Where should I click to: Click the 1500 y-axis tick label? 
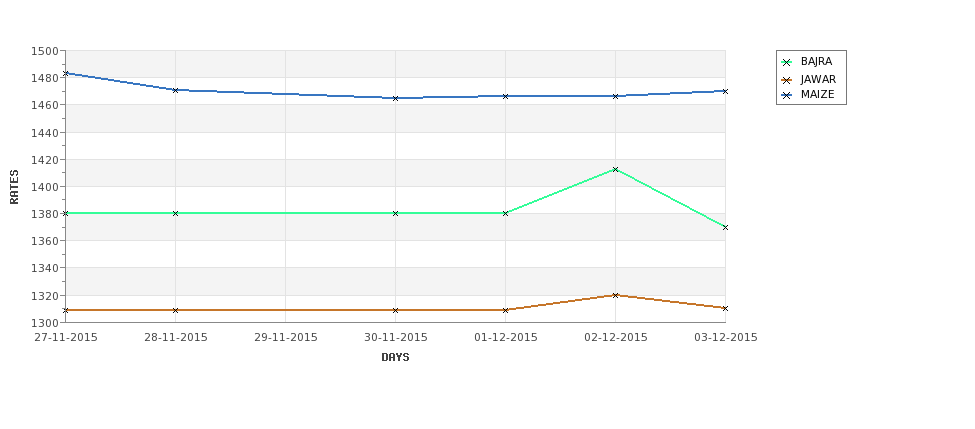pyautogui.click(x=47, y=51)
